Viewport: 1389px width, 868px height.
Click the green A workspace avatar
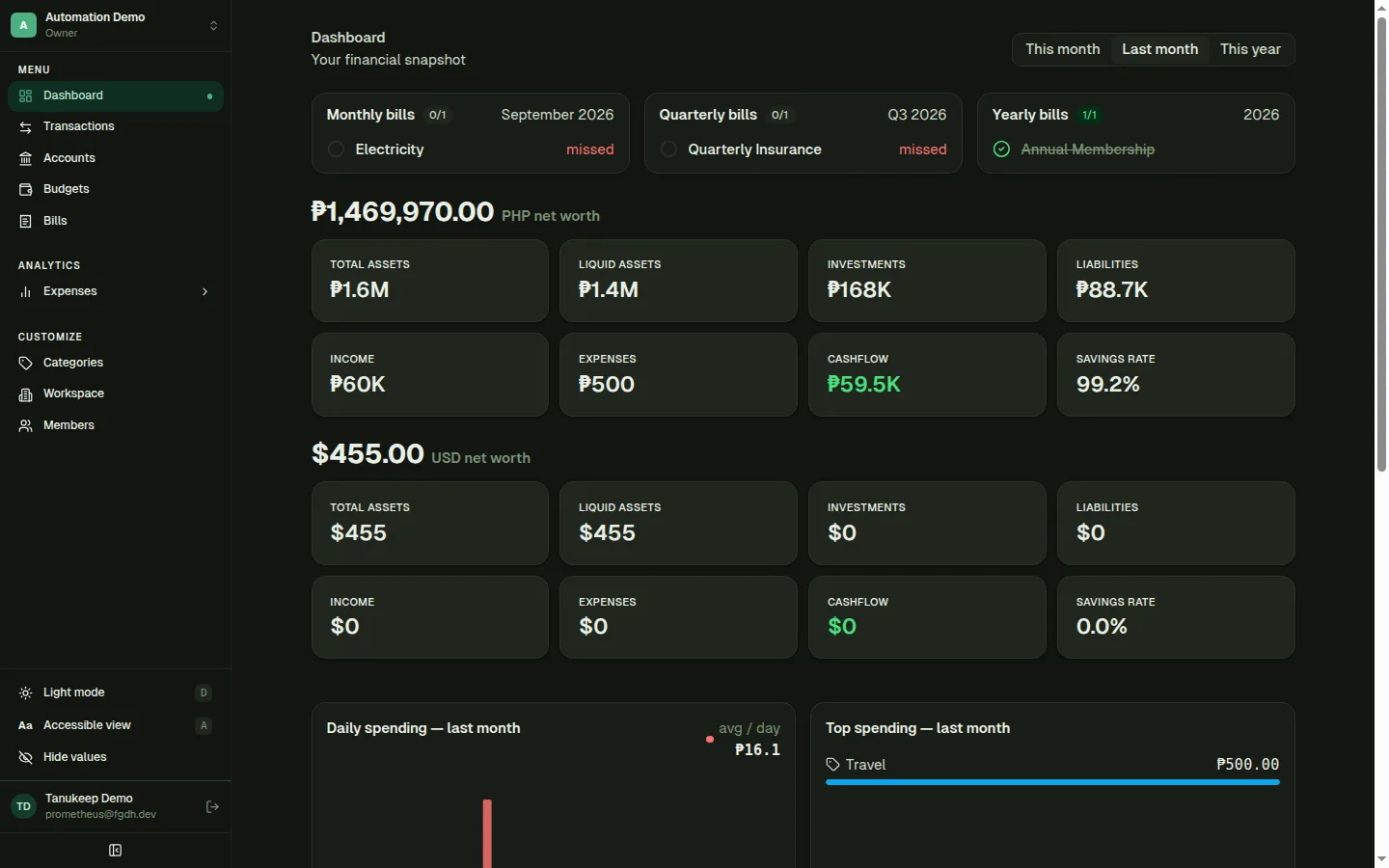(x=23, y=25)
